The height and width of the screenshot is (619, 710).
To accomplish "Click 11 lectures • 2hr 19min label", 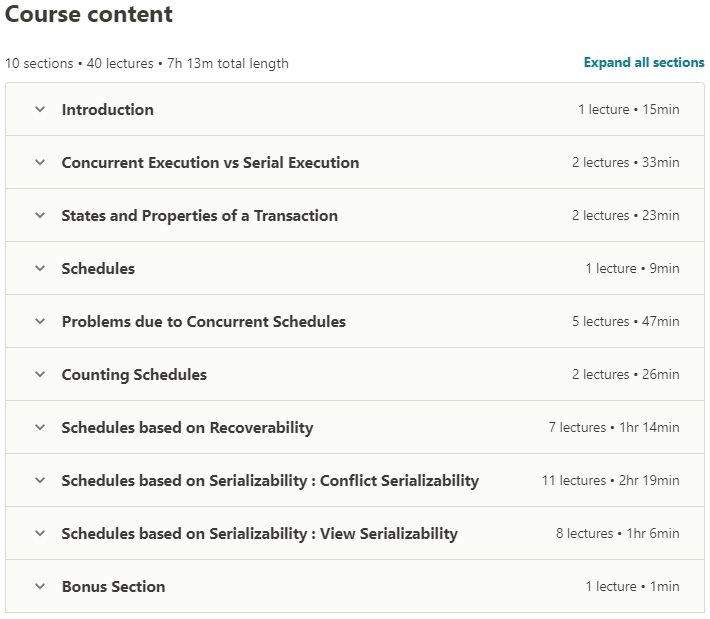I will click(610, 481).
